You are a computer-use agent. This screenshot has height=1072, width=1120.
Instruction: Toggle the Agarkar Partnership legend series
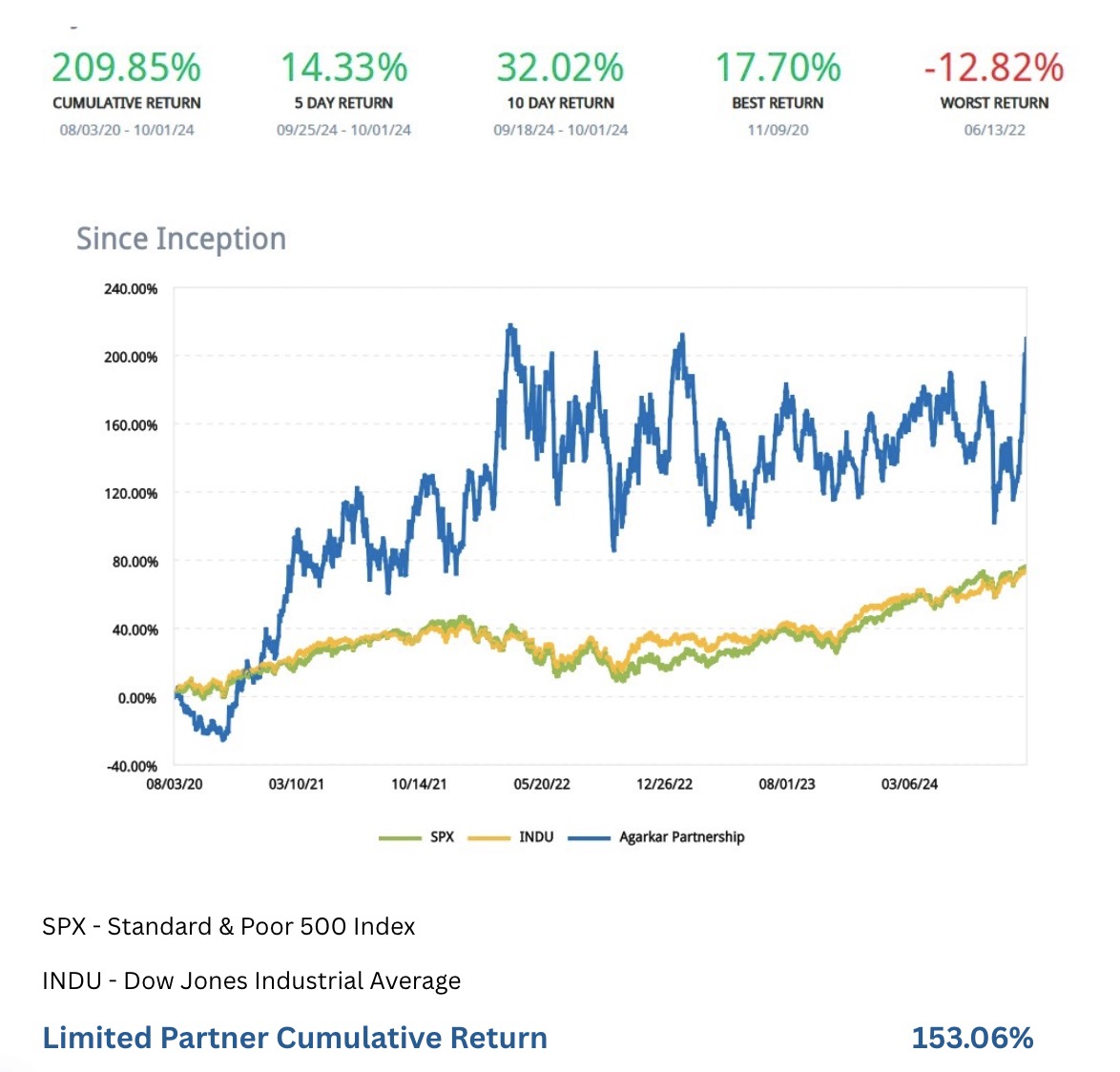coord(681,836)
